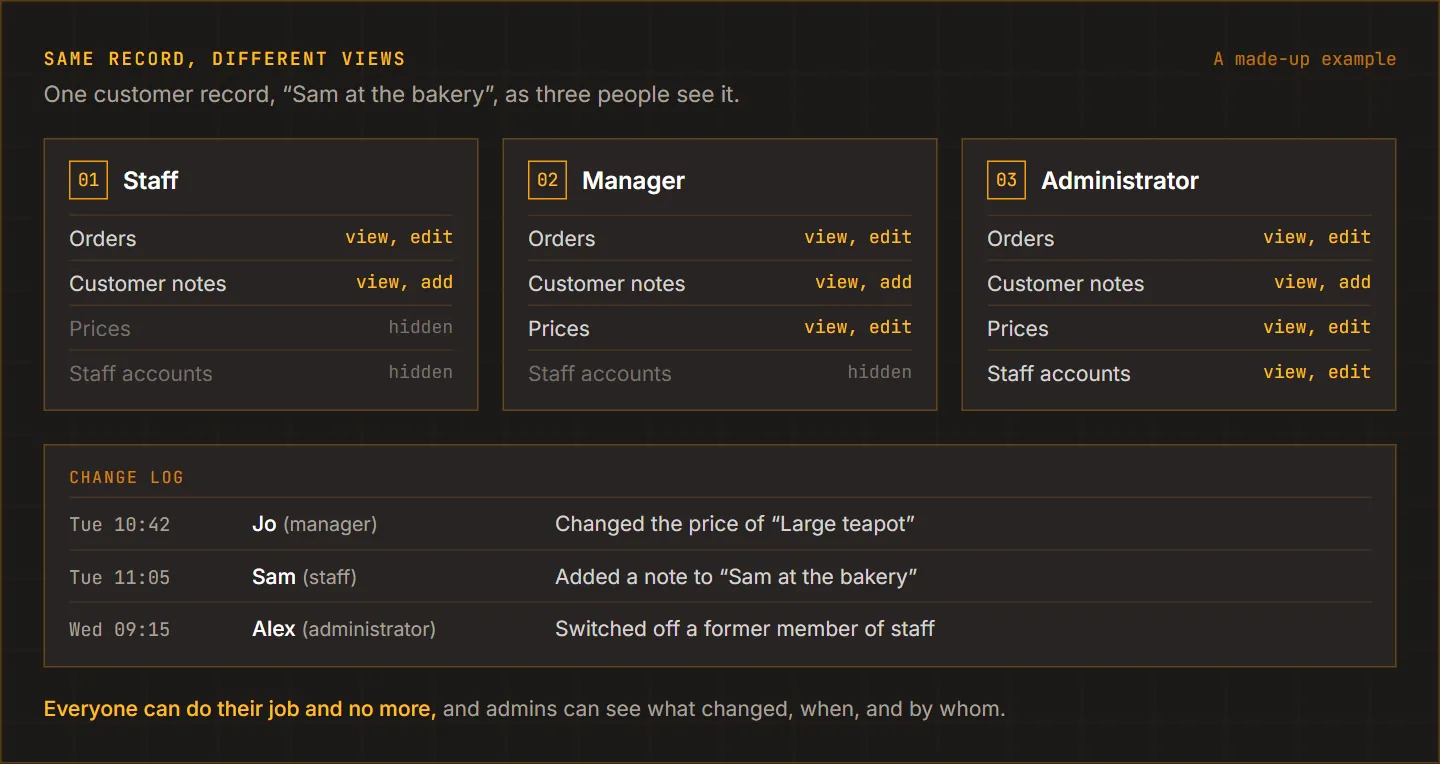
Task: Click 'view, edit' for Prices in Administrator card
Action: click(1317, 327)
